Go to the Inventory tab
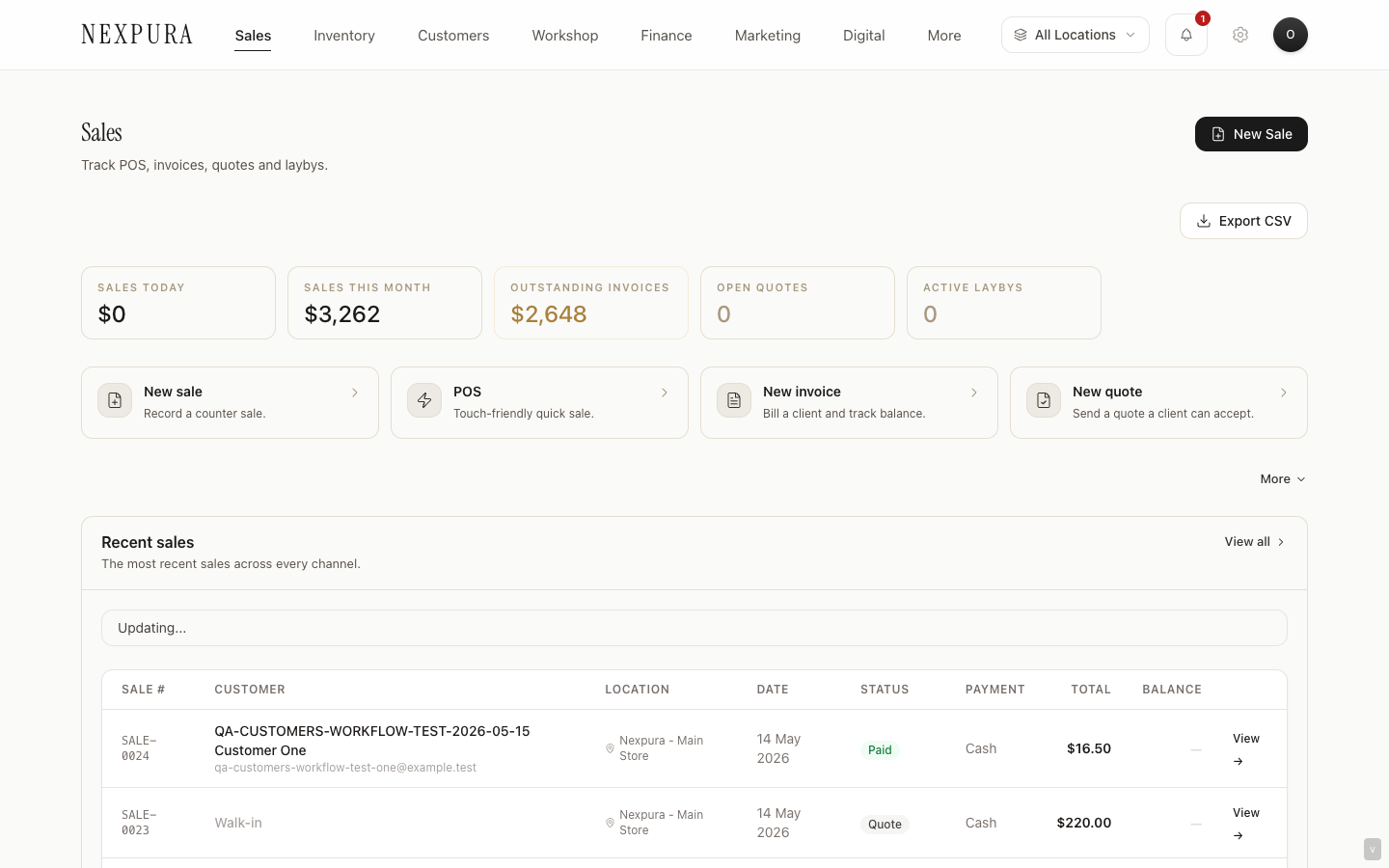 click(x=344, y=36)
